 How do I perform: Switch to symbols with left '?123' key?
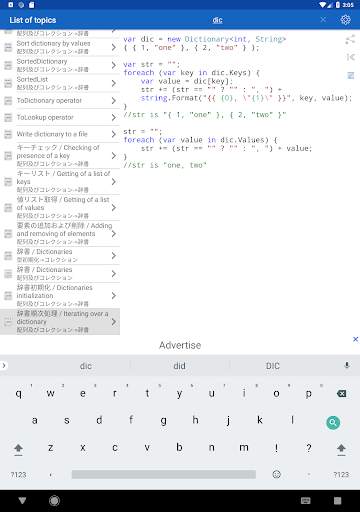click(18, 474)
